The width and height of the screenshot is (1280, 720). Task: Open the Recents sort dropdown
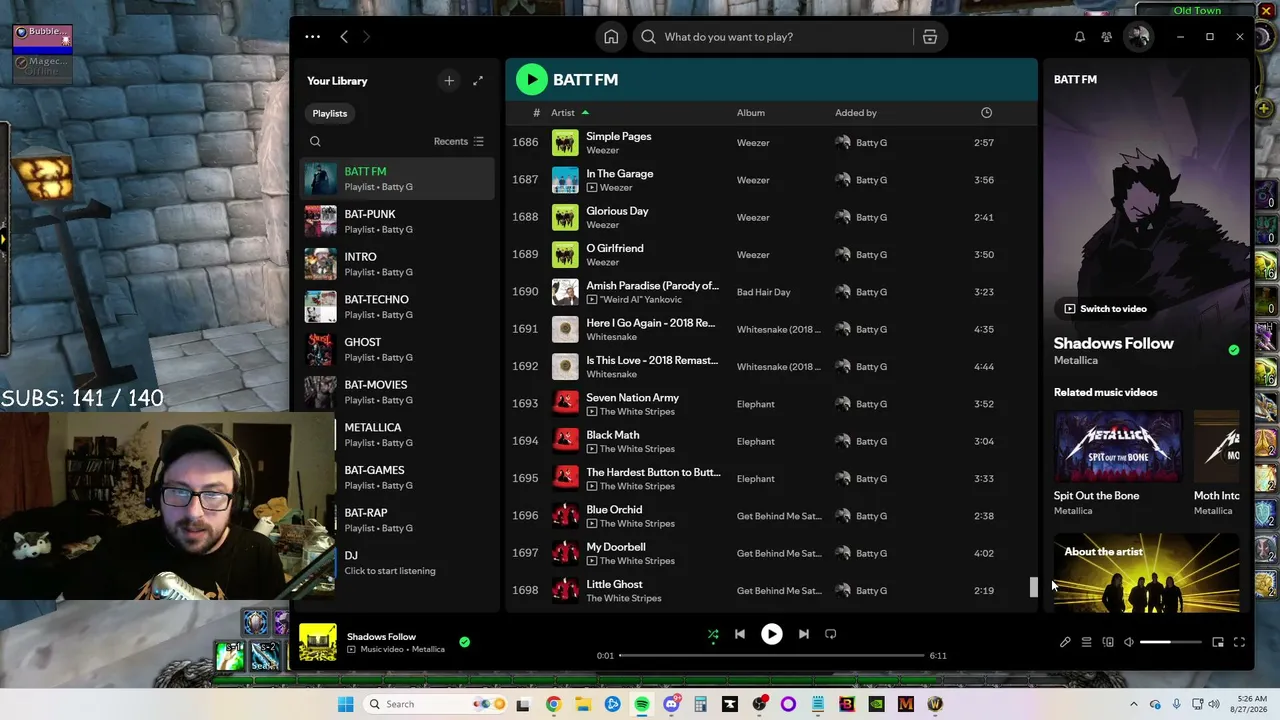tap(459, 142)
